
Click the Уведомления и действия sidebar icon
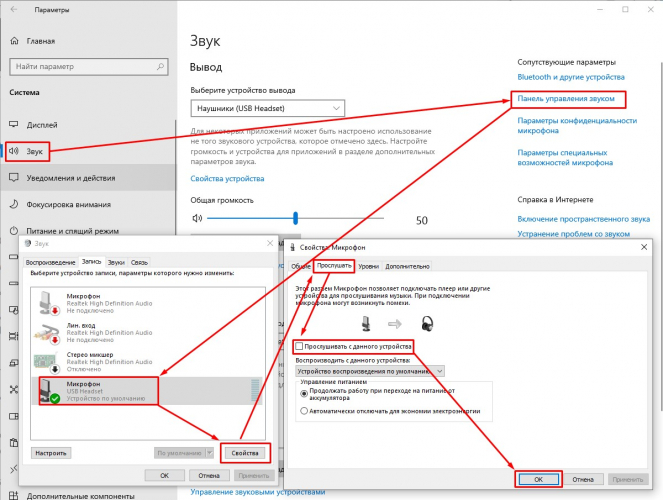pyautogui.click(x=14, y=178)
